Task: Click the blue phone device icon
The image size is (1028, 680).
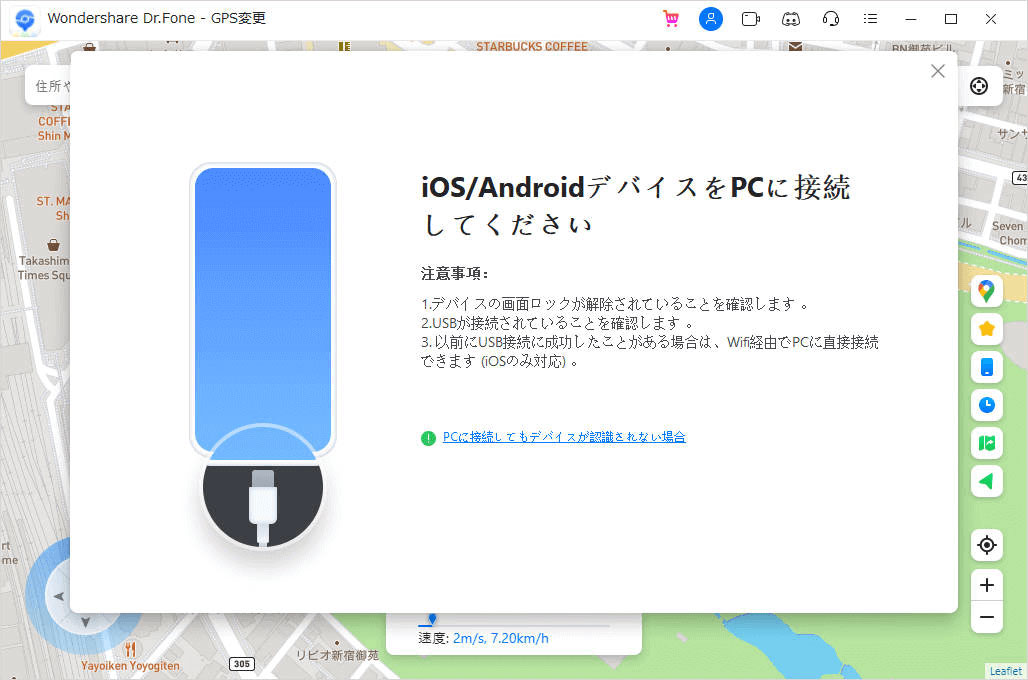Action: click(987, 367)
